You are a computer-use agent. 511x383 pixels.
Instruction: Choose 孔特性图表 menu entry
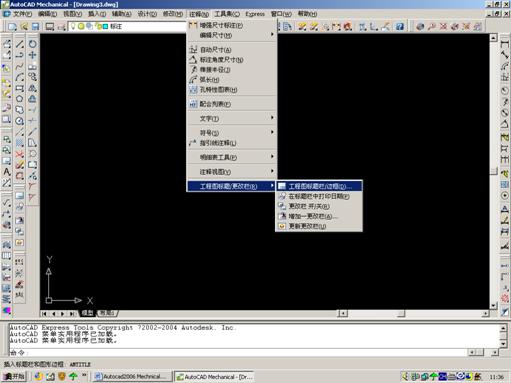[x=232, y=90]
